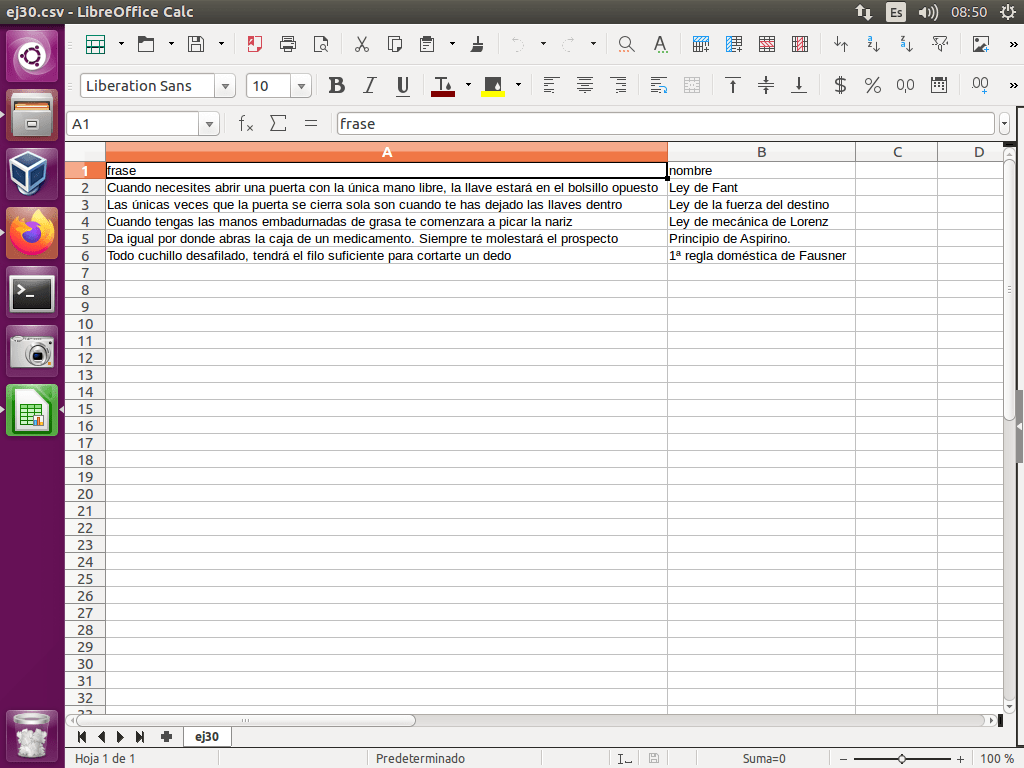Click the Function Wizard fx icon

pyautogui.click(x=246, y=124)
